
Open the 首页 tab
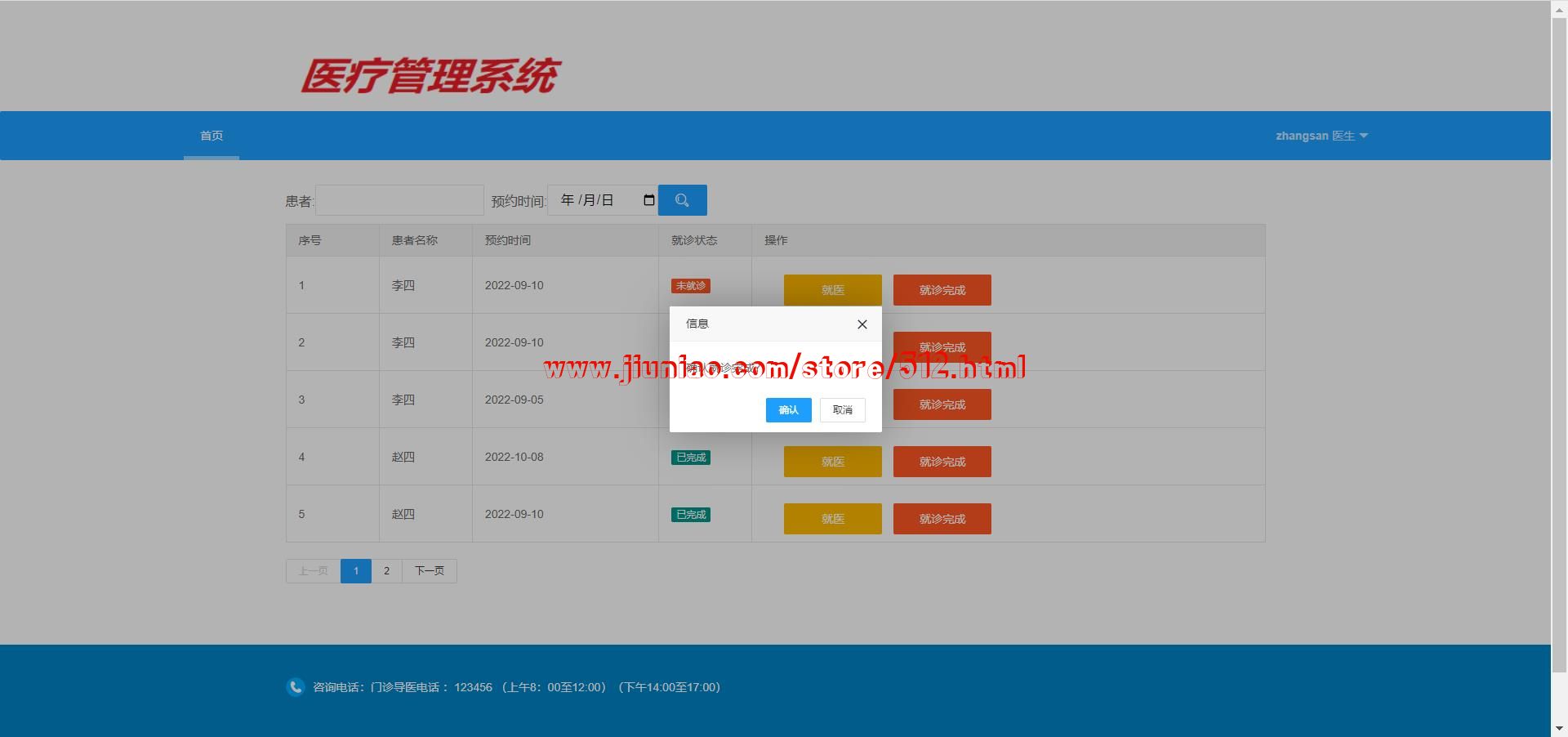coord(212,136)
